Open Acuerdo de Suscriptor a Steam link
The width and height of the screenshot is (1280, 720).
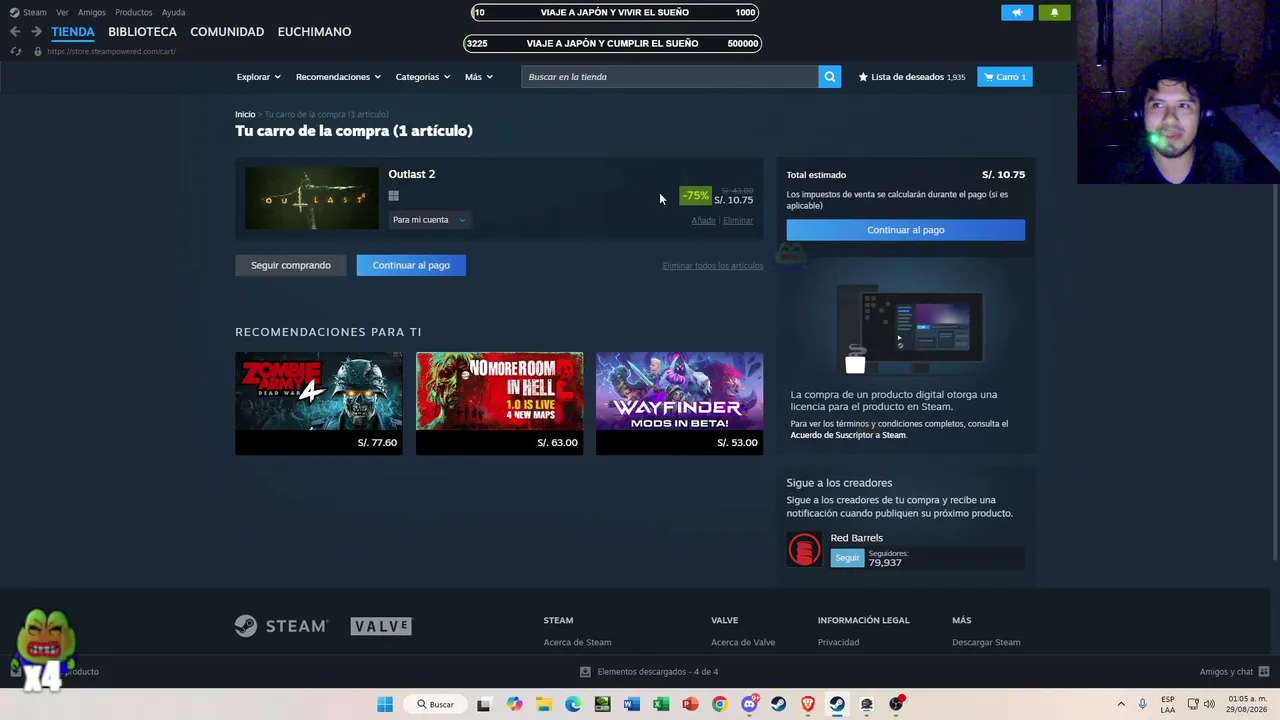point(848,435)
